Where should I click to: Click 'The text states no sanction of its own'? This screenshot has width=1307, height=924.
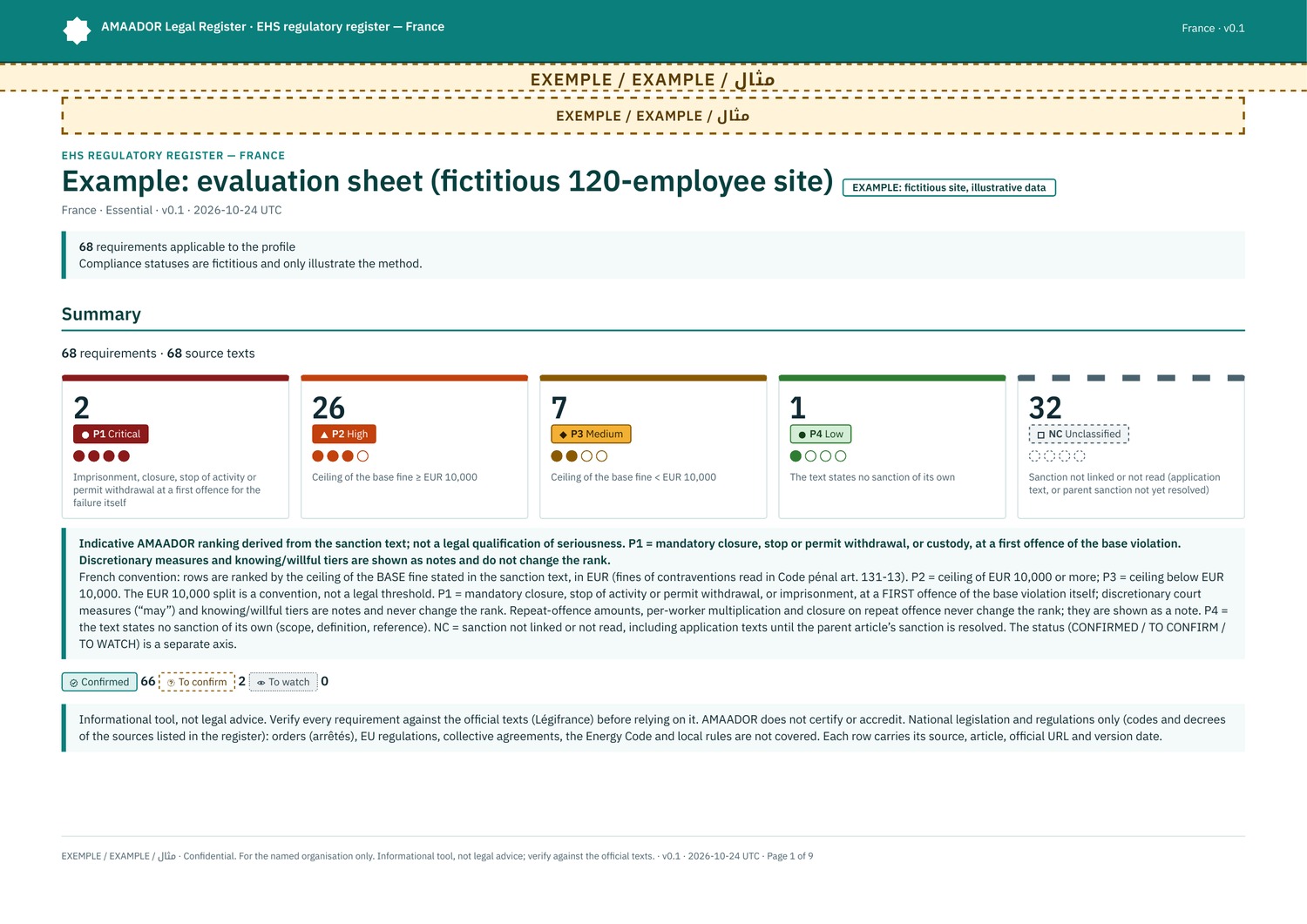[872, 477]
